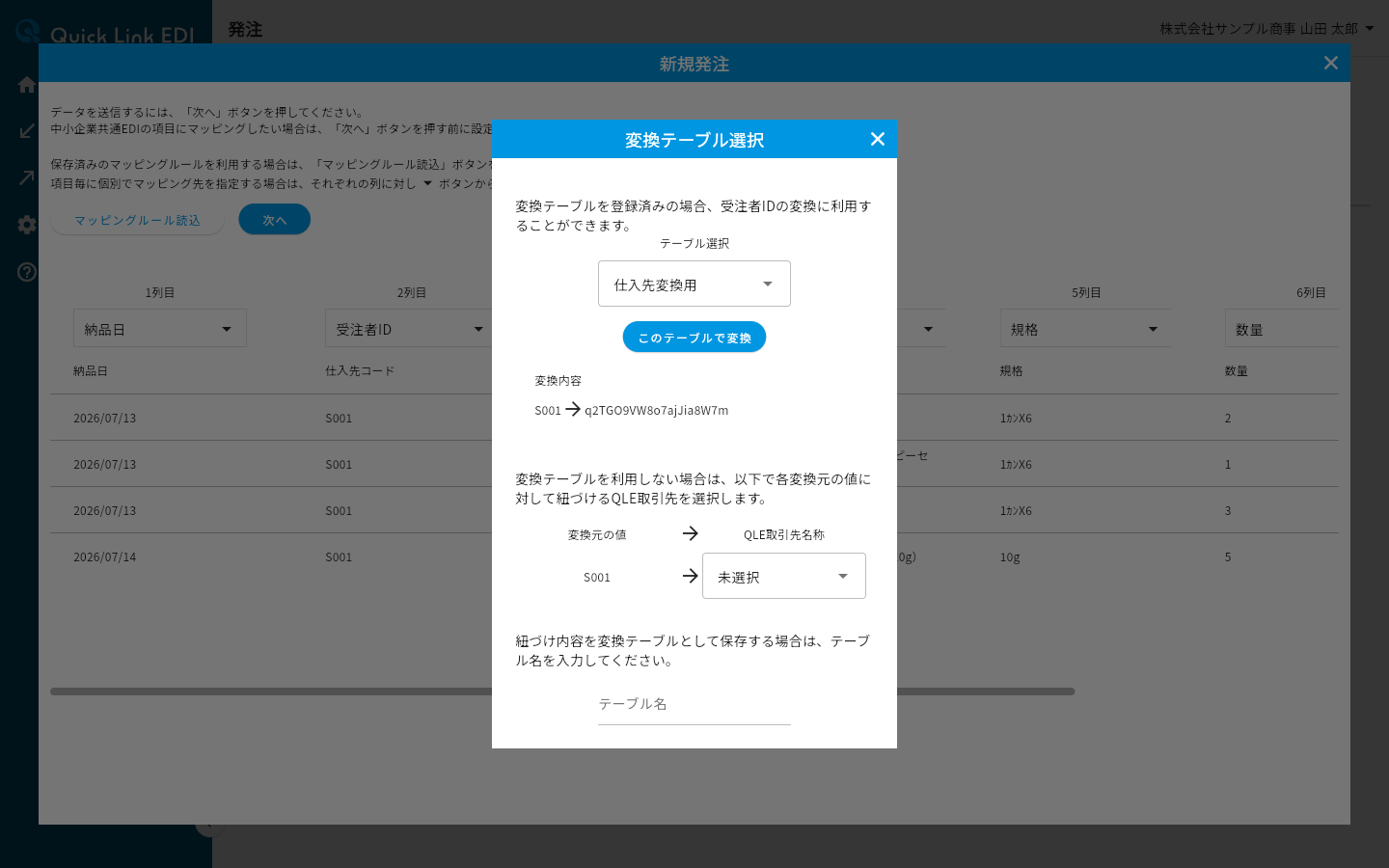Close the 変換テーブル選択 dialog
The image size is (1389, 868).
tap(877, 139)
